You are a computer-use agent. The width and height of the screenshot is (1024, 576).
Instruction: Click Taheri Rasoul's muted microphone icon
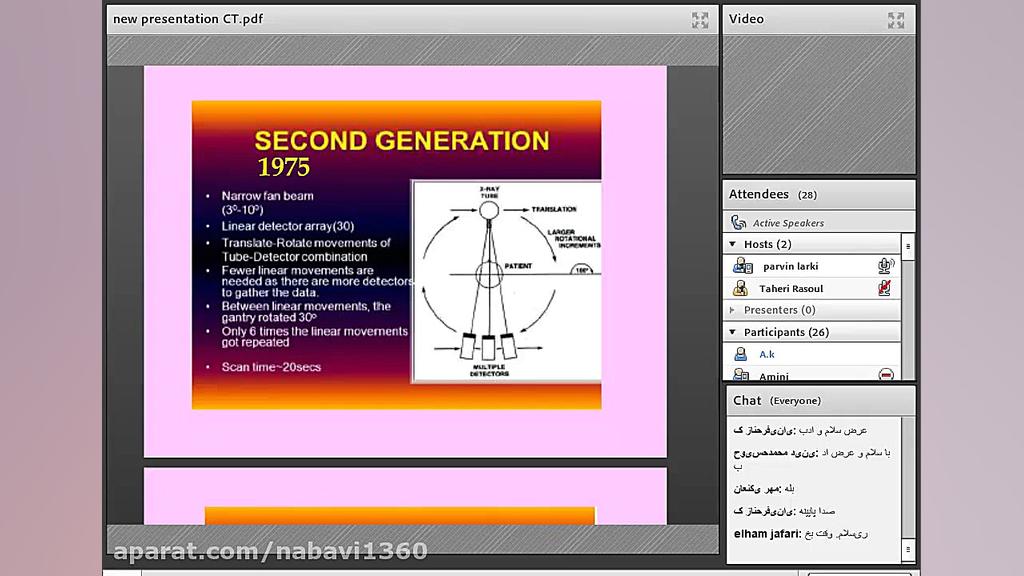point(884,288)
